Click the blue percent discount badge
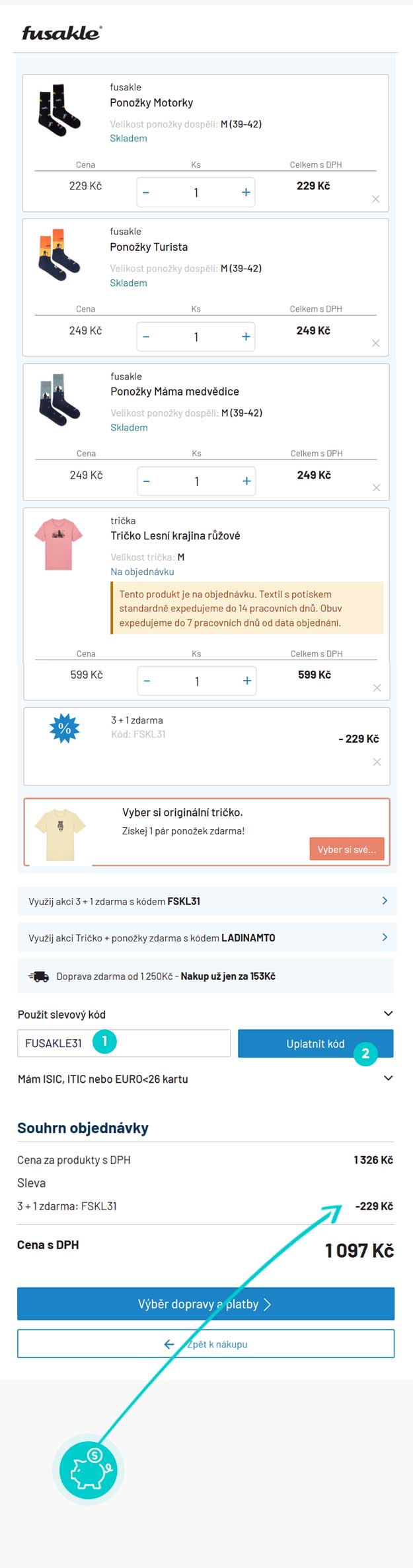Image resolution: width=413 pixels, height=1568 pixels. click(x=65, y=728)
